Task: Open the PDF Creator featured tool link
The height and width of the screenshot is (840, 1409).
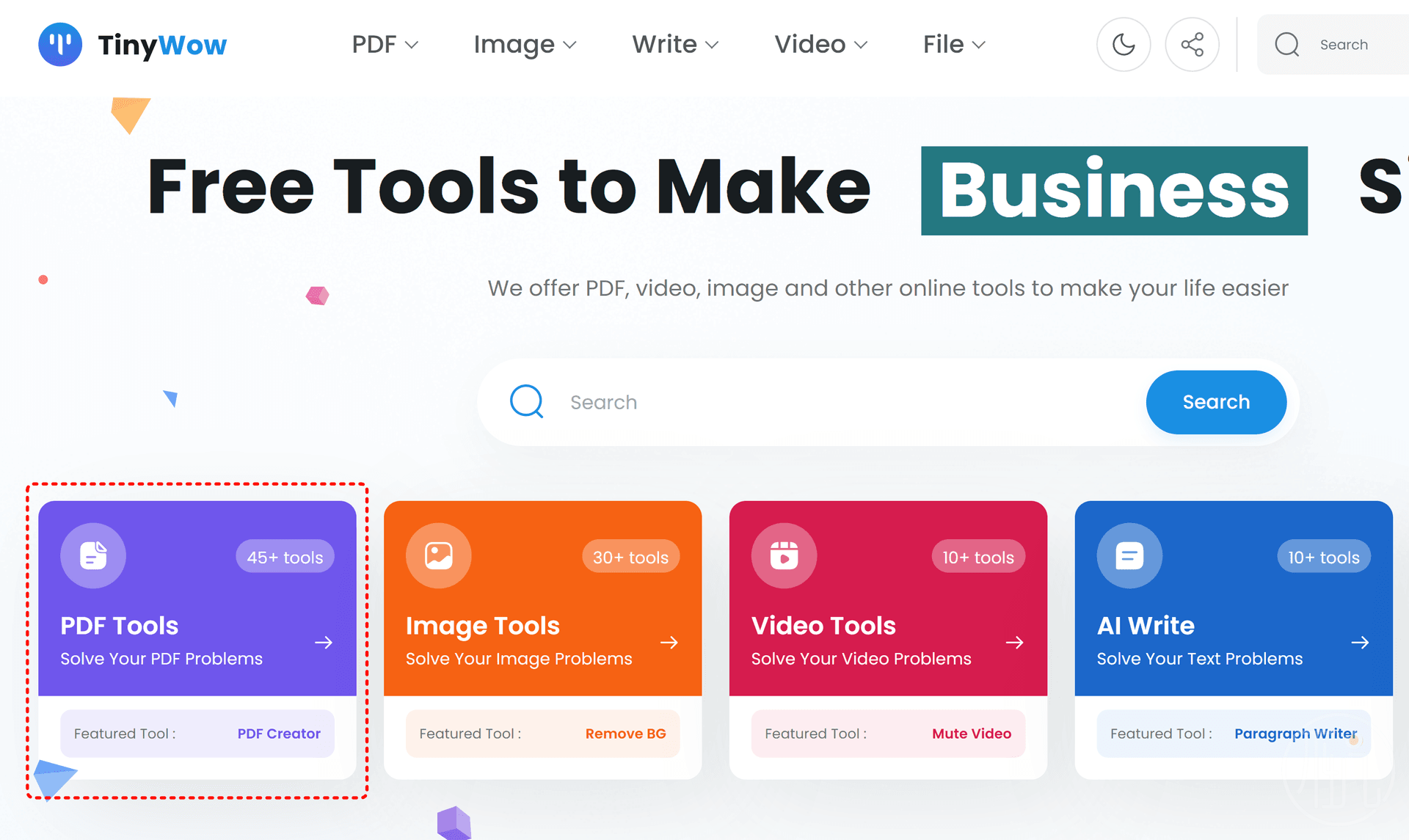Action: point(279,734)
